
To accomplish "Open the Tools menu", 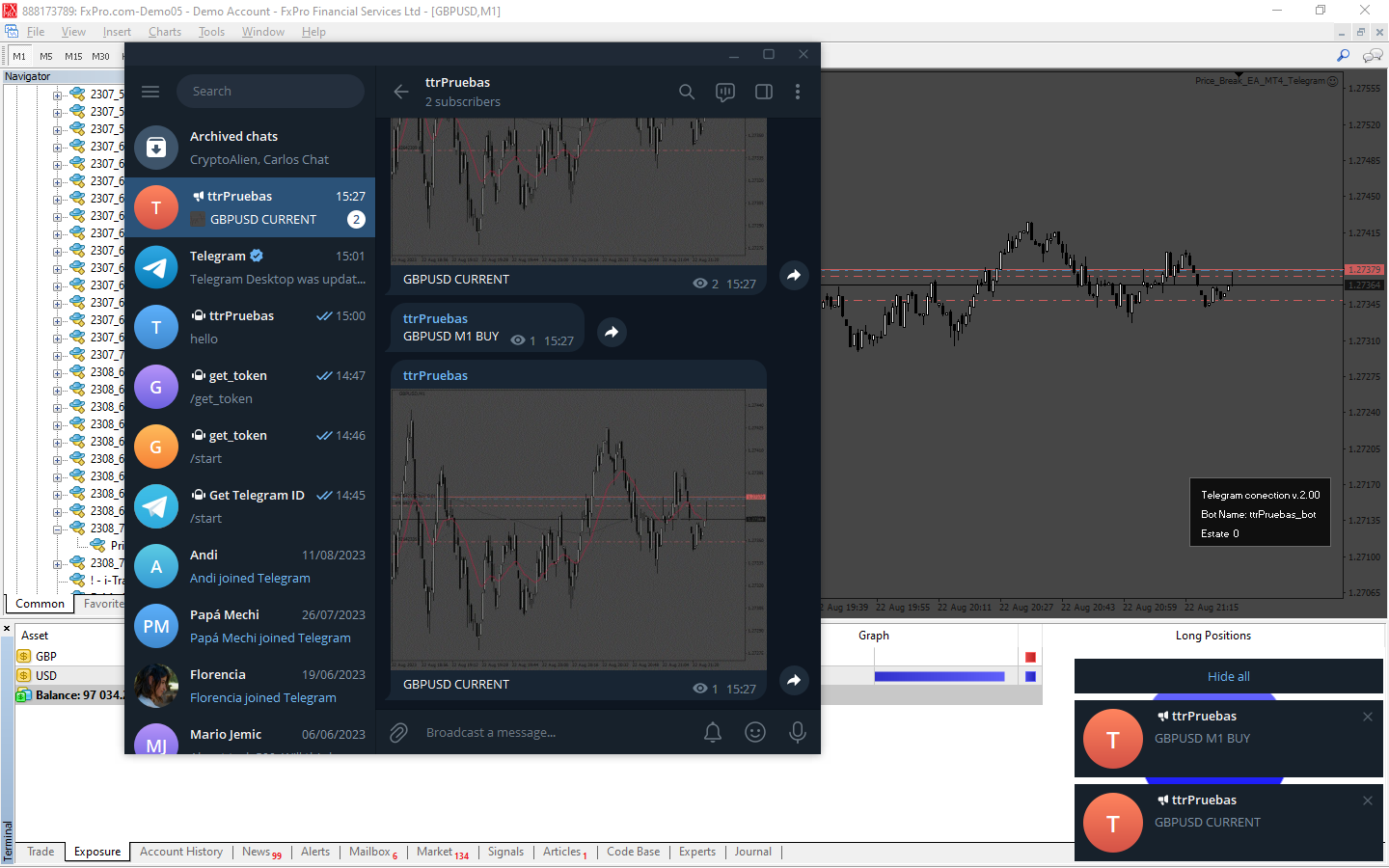I will click(x=211, y=32).
